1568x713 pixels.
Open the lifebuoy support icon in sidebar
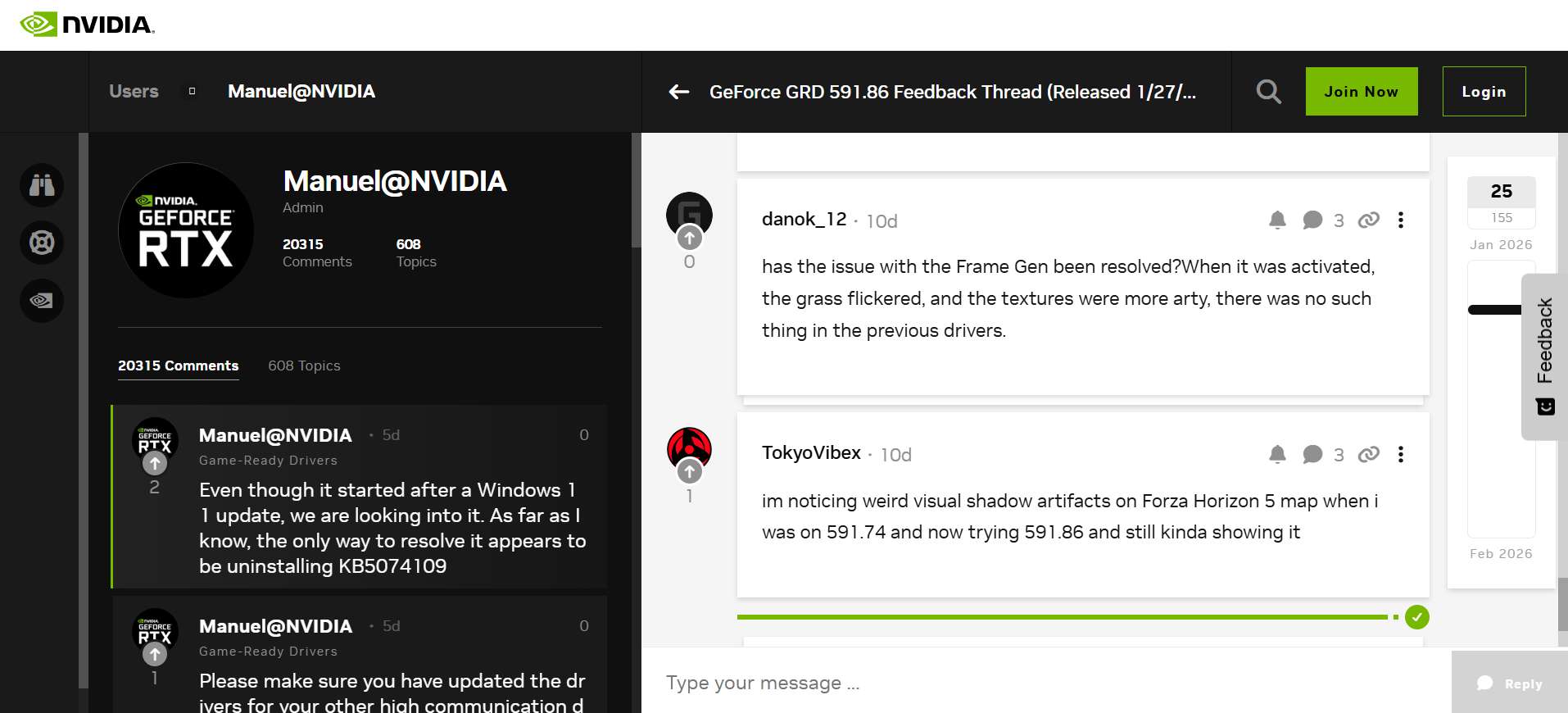pos(42,243)
